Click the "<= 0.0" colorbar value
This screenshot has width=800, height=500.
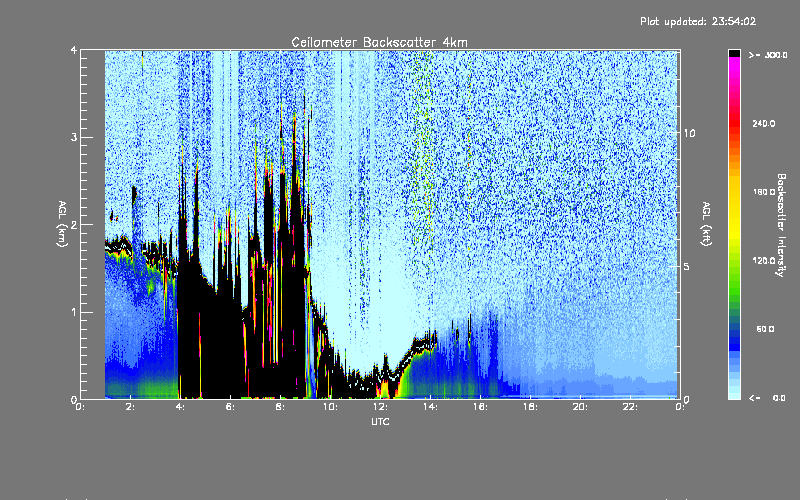click(x=768, y=398)
